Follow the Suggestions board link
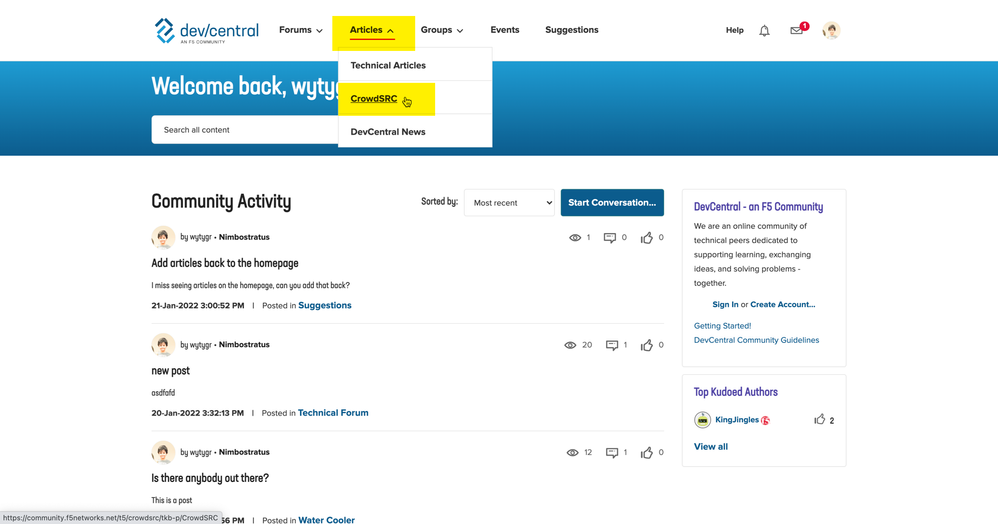This screenshot has width=998, height=524. (x=325, y=306)
